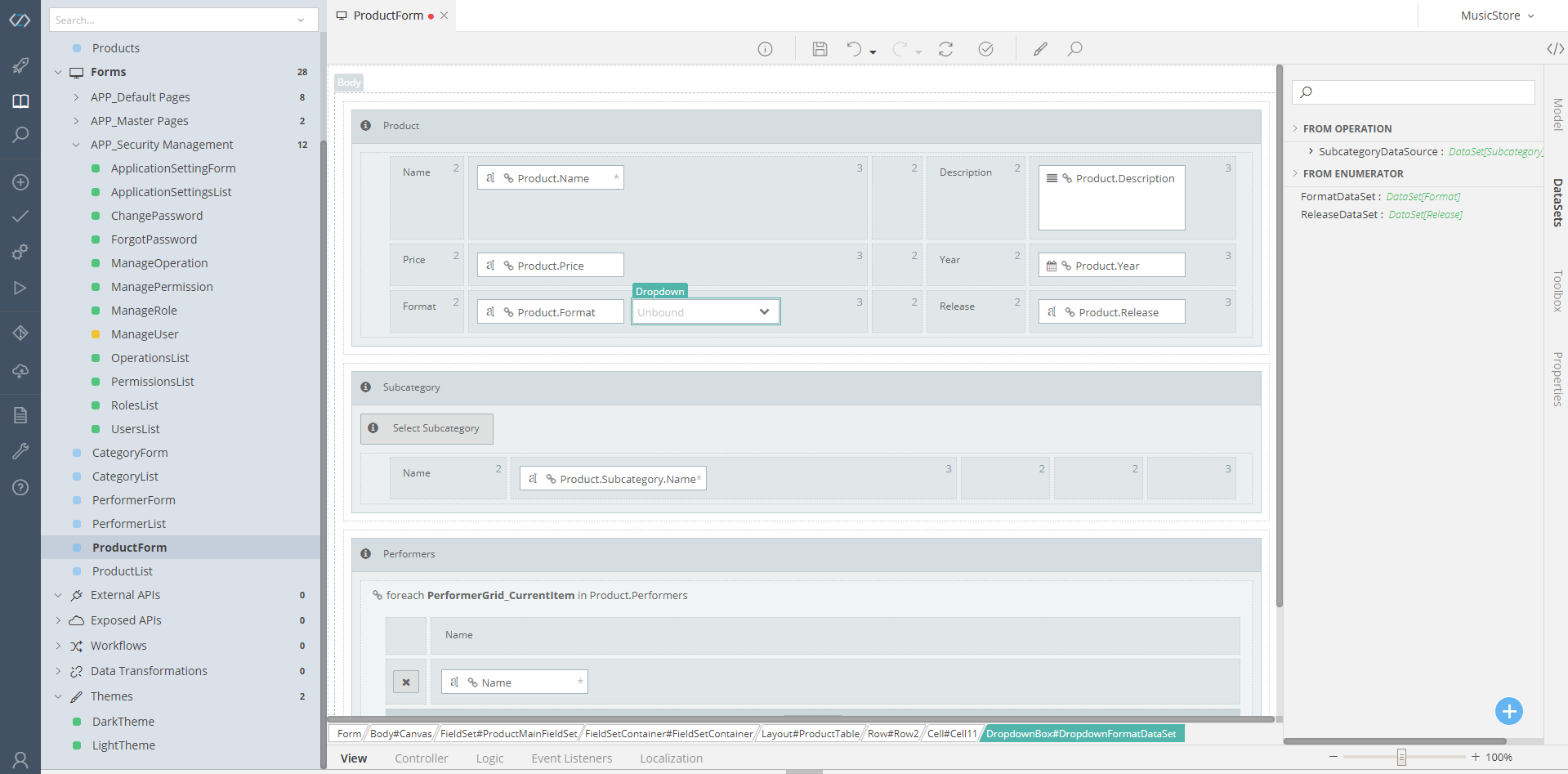Collapse the APP_Security Management folder
Viewport: 1568px width, 774px height.
[76, 144]
